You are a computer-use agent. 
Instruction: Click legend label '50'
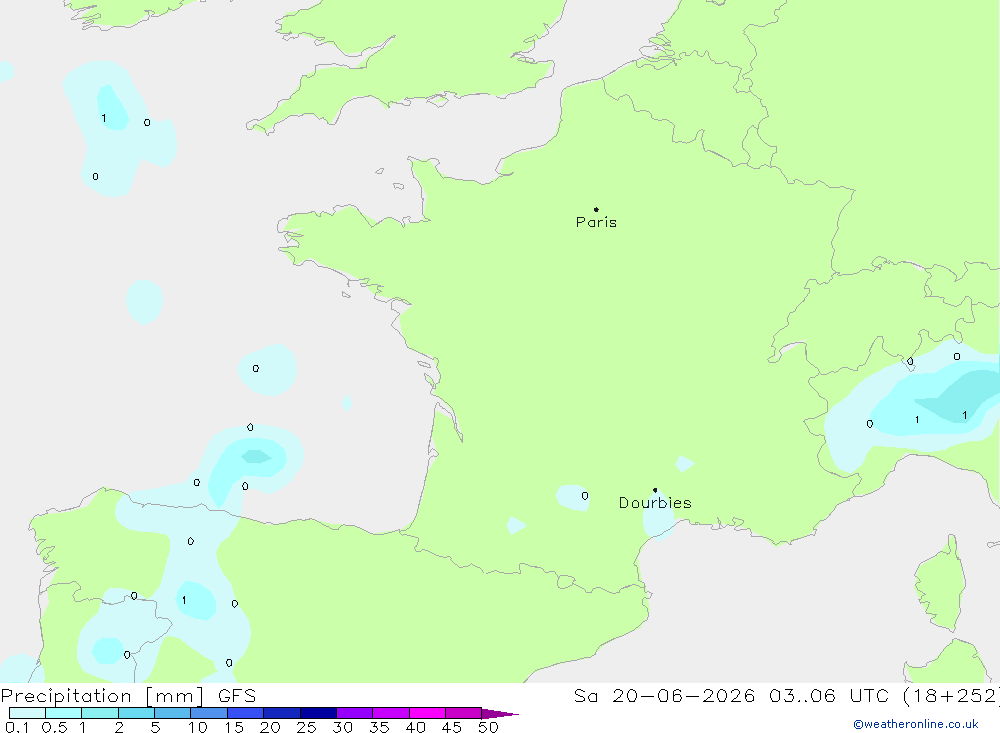[488, 727]
